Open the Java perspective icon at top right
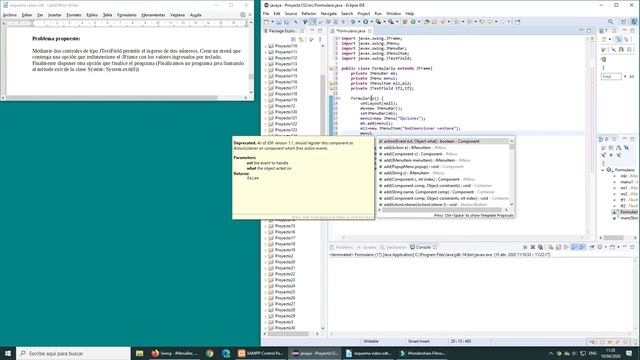The width and height of the screenshot is (640, 360). click(x=633, y=22)
